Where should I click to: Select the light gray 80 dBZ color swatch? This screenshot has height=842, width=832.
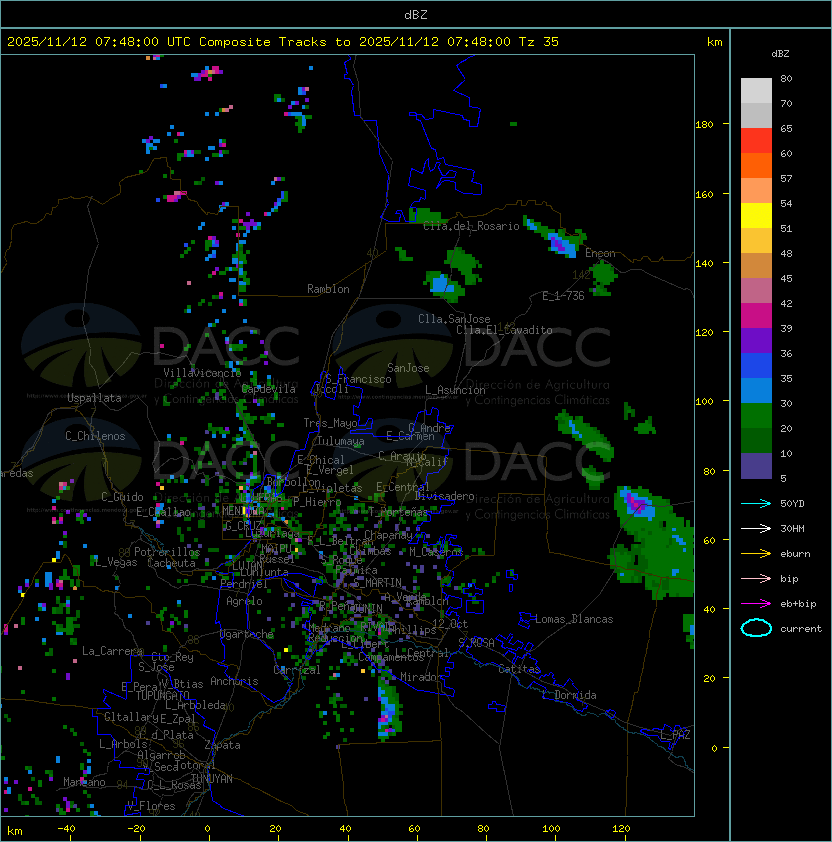click(x=756, y=91)
